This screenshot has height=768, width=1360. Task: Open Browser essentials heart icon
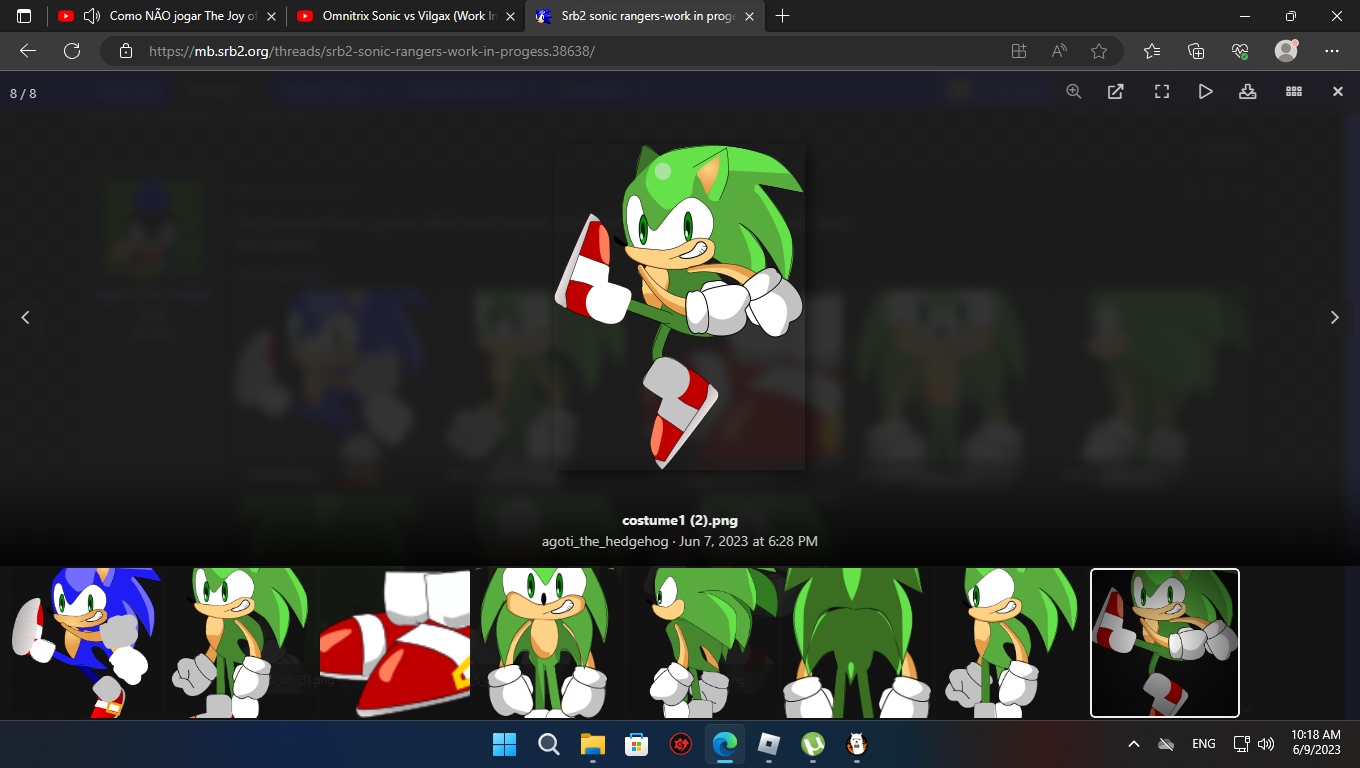1240,51
